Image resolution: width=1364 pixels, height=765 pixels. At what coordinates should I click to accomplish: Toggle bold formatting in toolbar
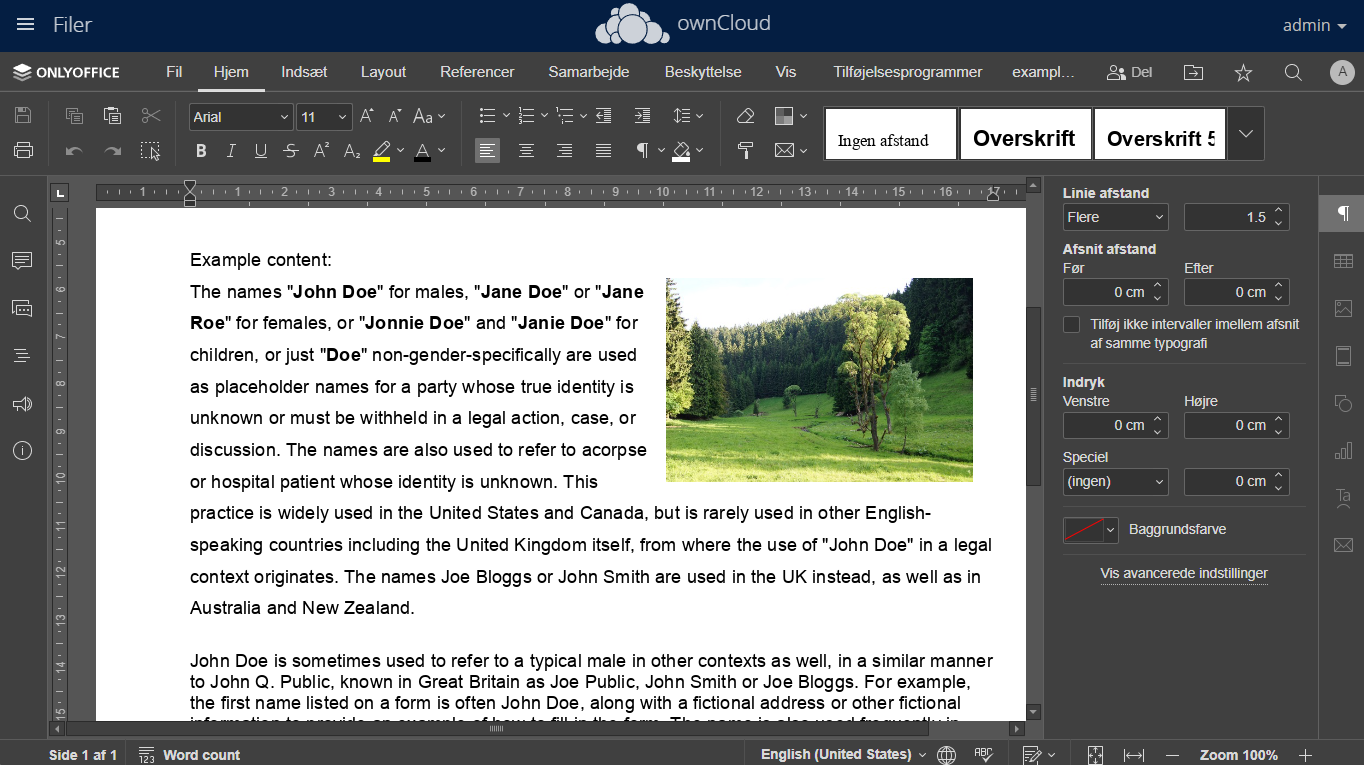201,151
